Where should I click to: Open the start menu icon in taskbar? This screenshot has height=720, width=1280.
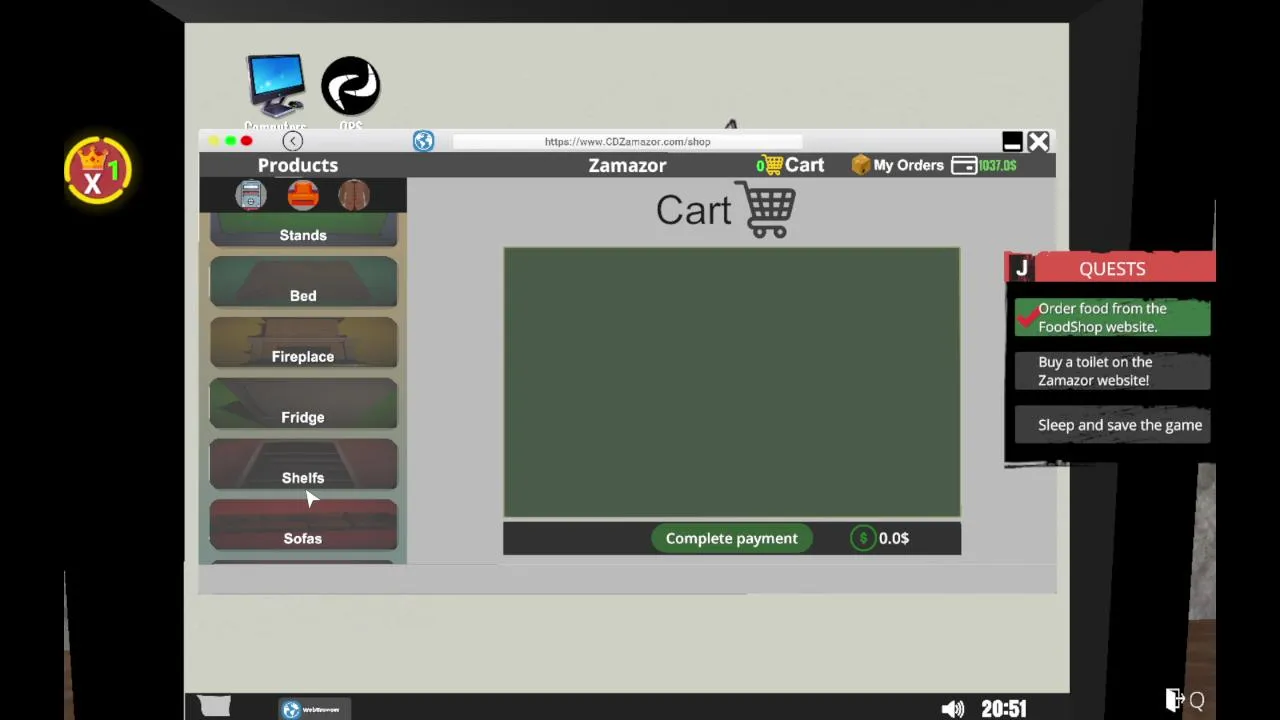[213, 707]
